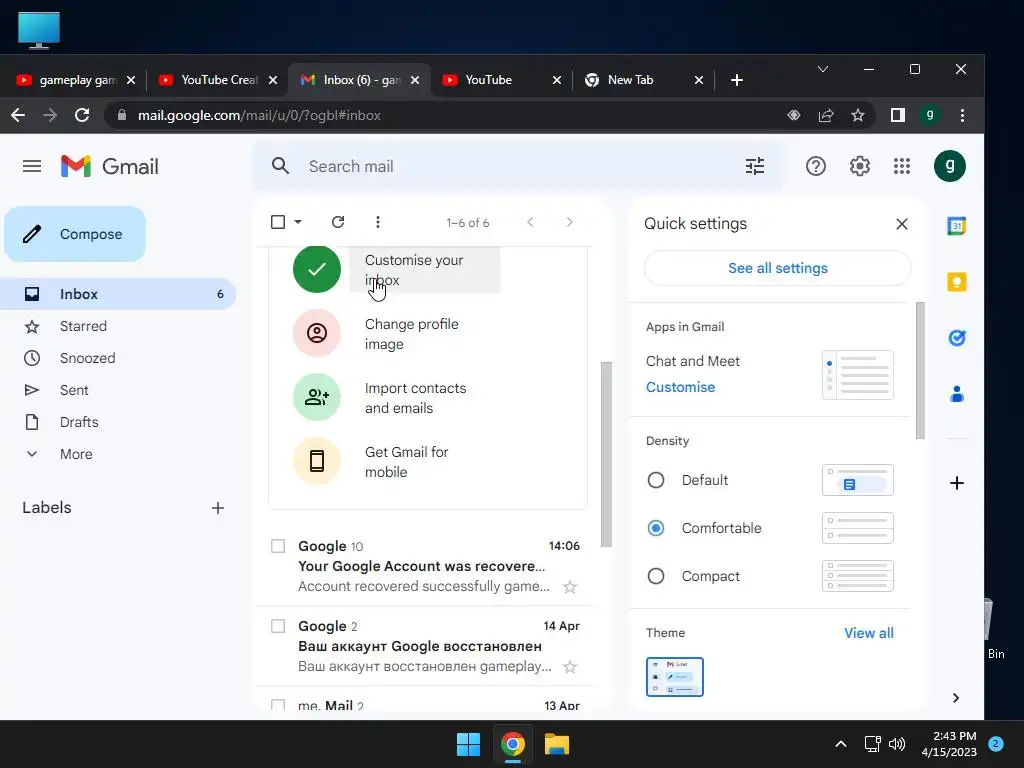Open Contacts side panel icon
The image size is (1024, 768).
pos(957,394)
